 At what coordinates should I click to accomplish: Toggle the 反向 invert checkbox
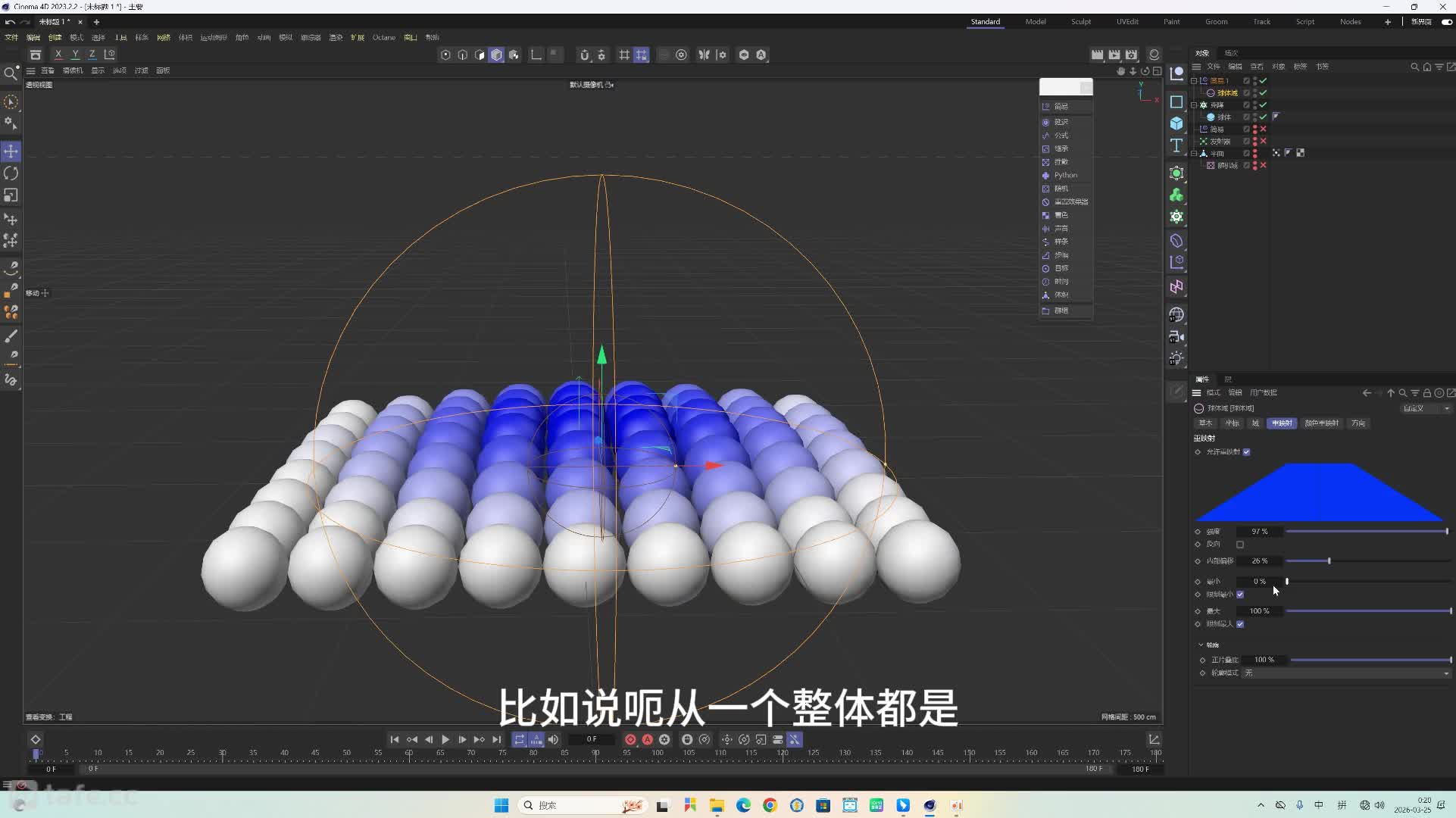coord(1240,545)
